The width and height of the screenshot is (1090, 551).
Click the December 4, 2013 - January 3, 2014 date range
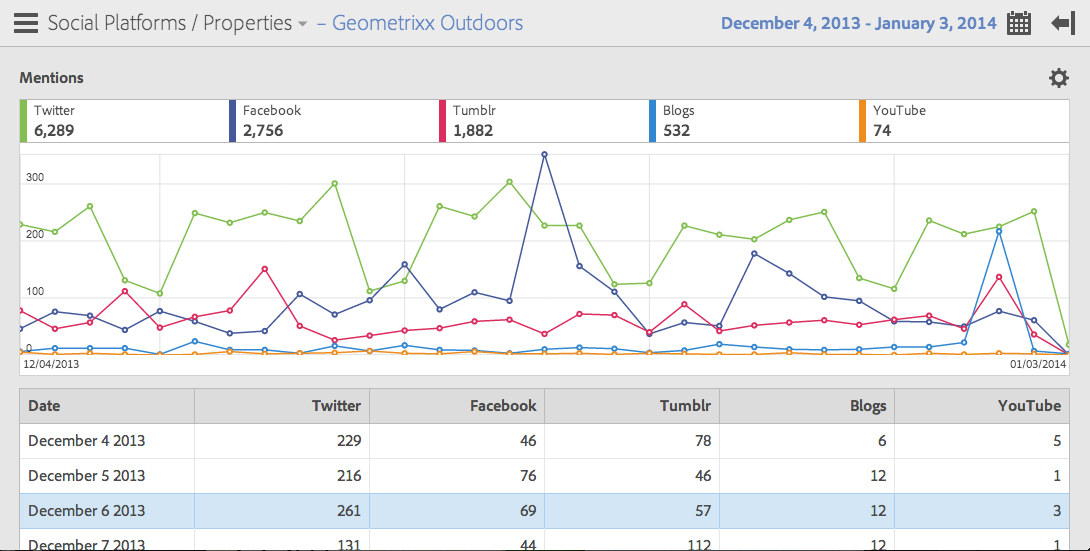pyautogui.click(x=858, y=23)
